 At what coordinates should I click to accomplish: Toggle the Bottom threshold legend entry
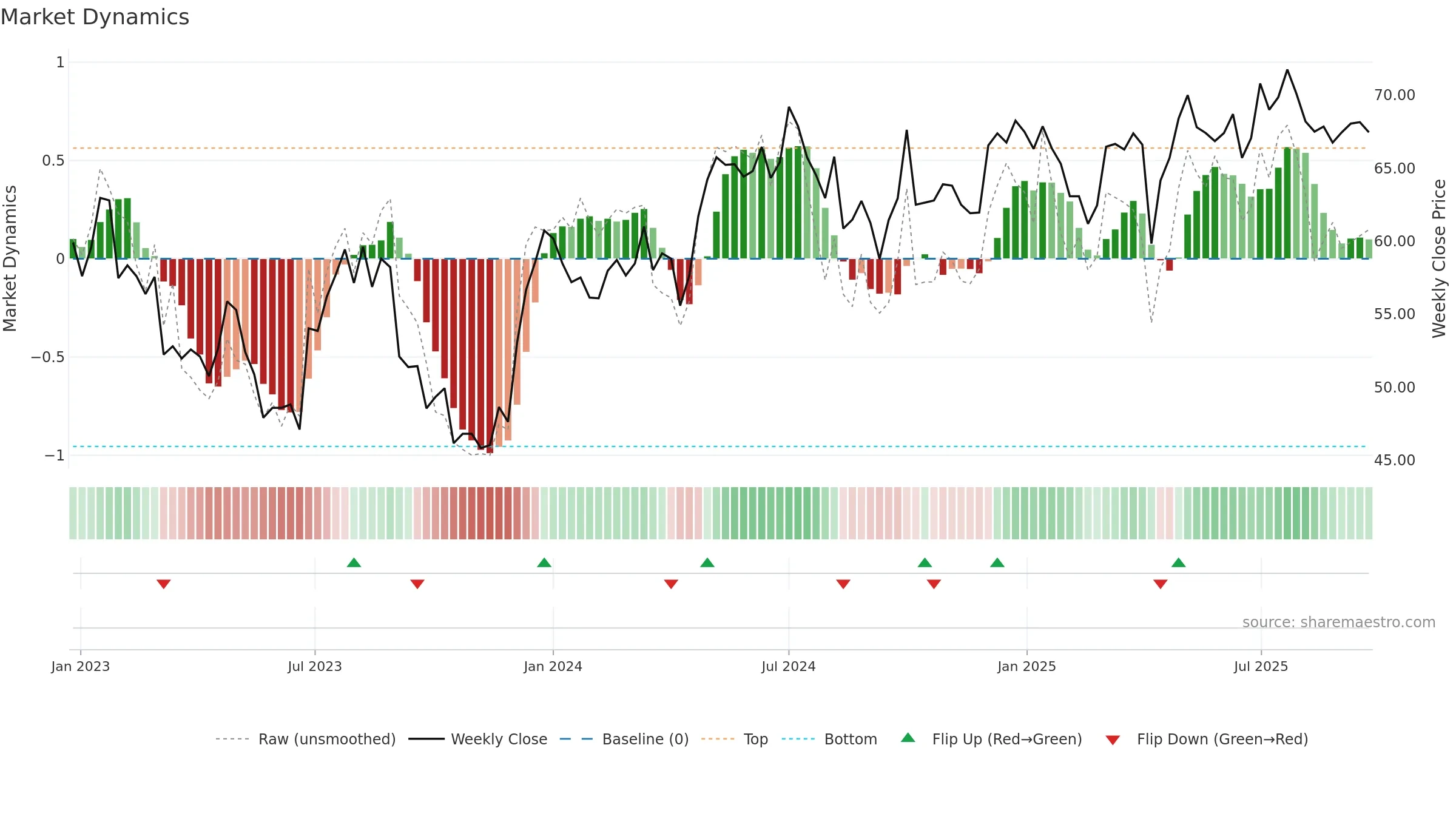(x=829, y=739)
